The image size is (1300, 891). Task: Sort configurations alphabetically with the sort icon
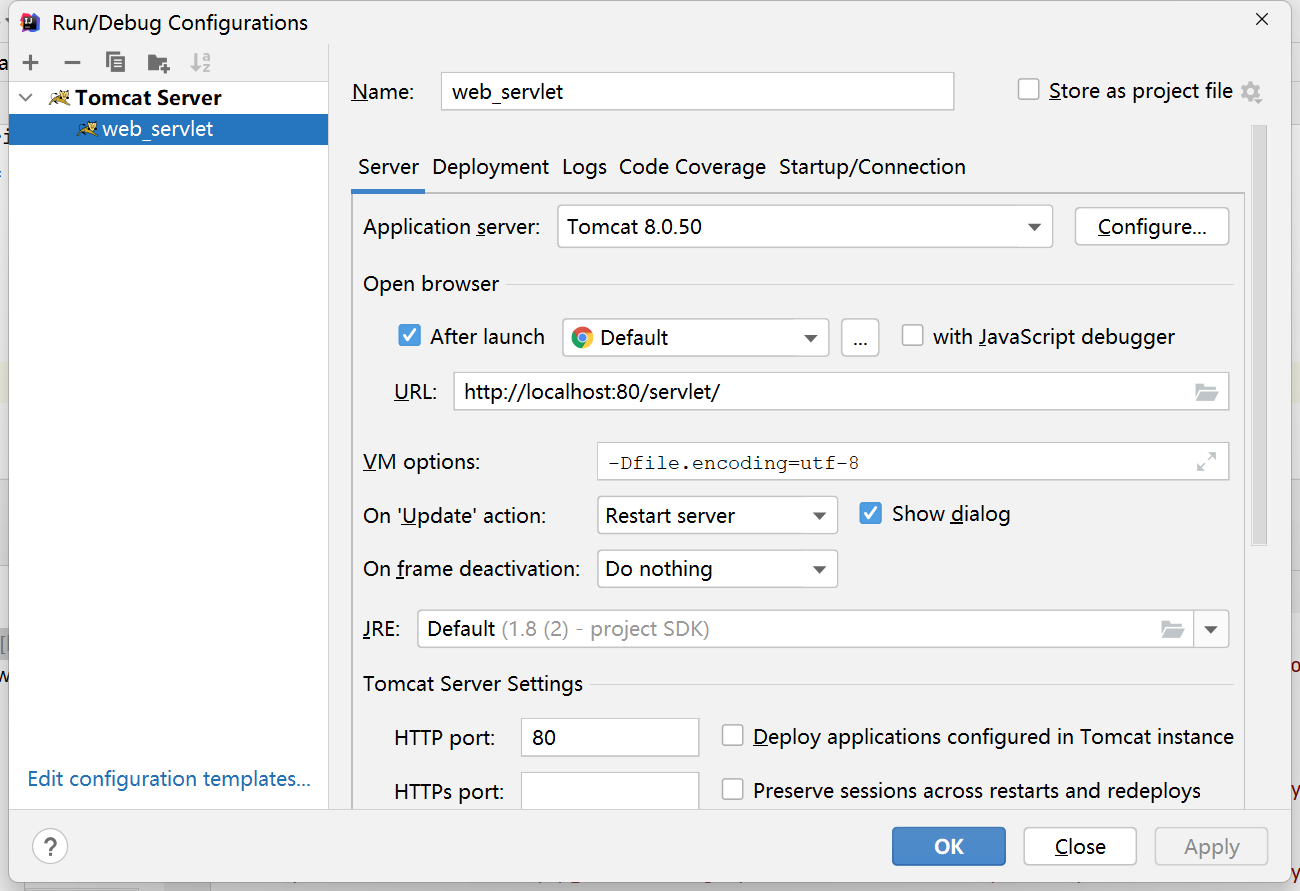tap(200, 63)
